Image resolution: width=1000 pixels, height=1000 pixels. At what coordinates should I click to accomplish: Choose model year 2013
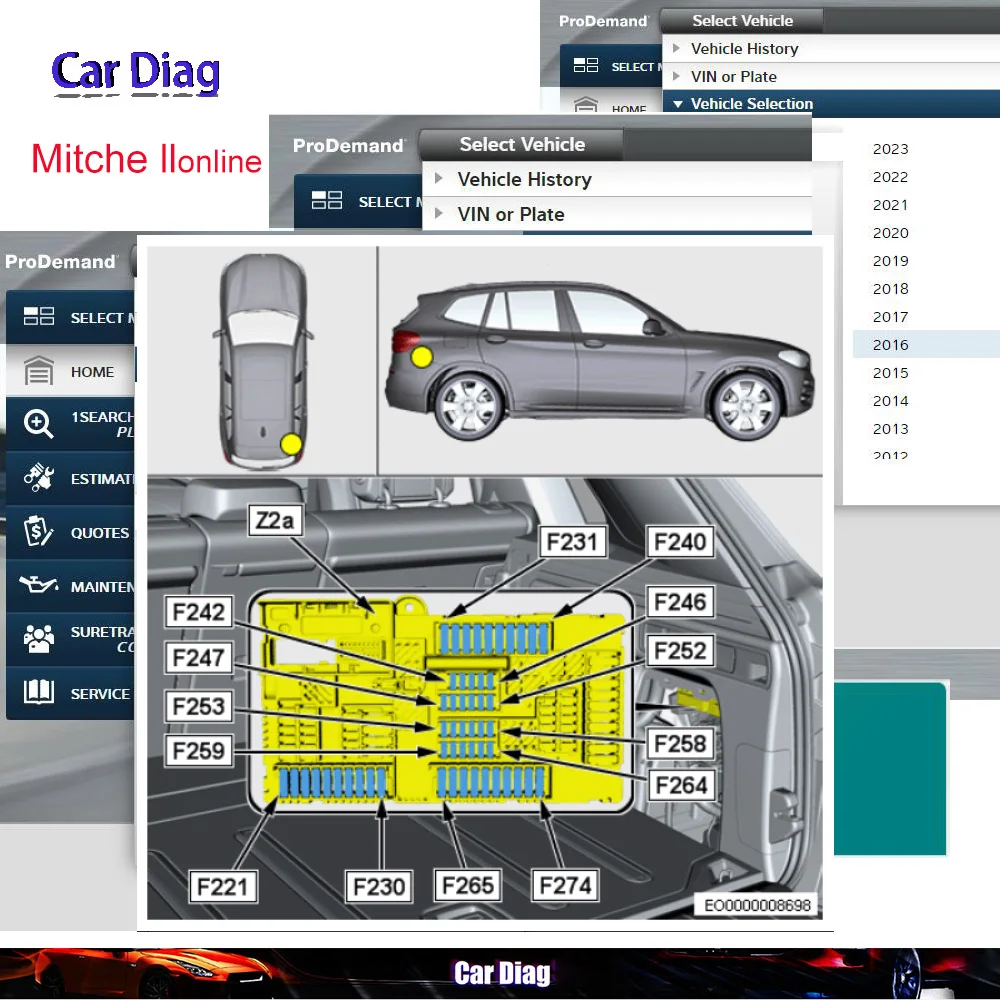[x=890, y=429]
